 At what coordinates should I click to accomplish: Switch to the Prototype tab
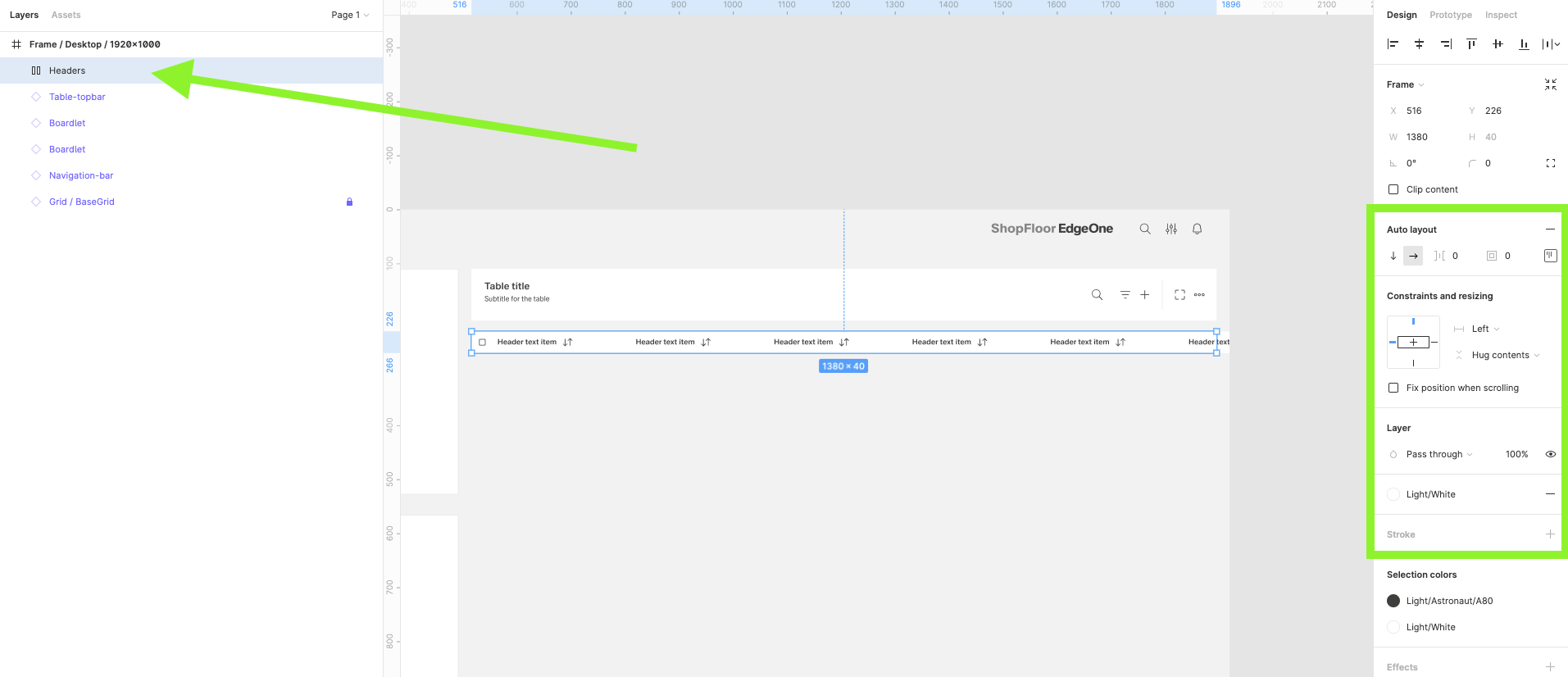(1450, 15)
